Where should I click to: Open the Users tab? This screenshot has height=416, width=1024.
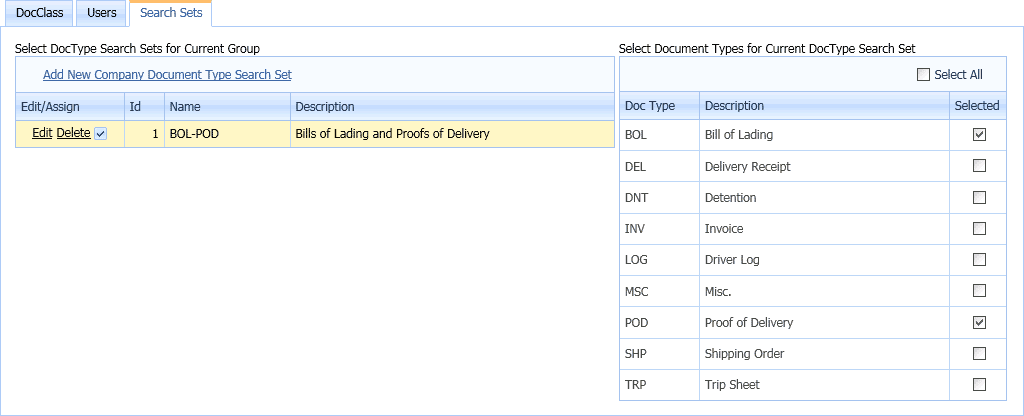[x=102, y=13]
